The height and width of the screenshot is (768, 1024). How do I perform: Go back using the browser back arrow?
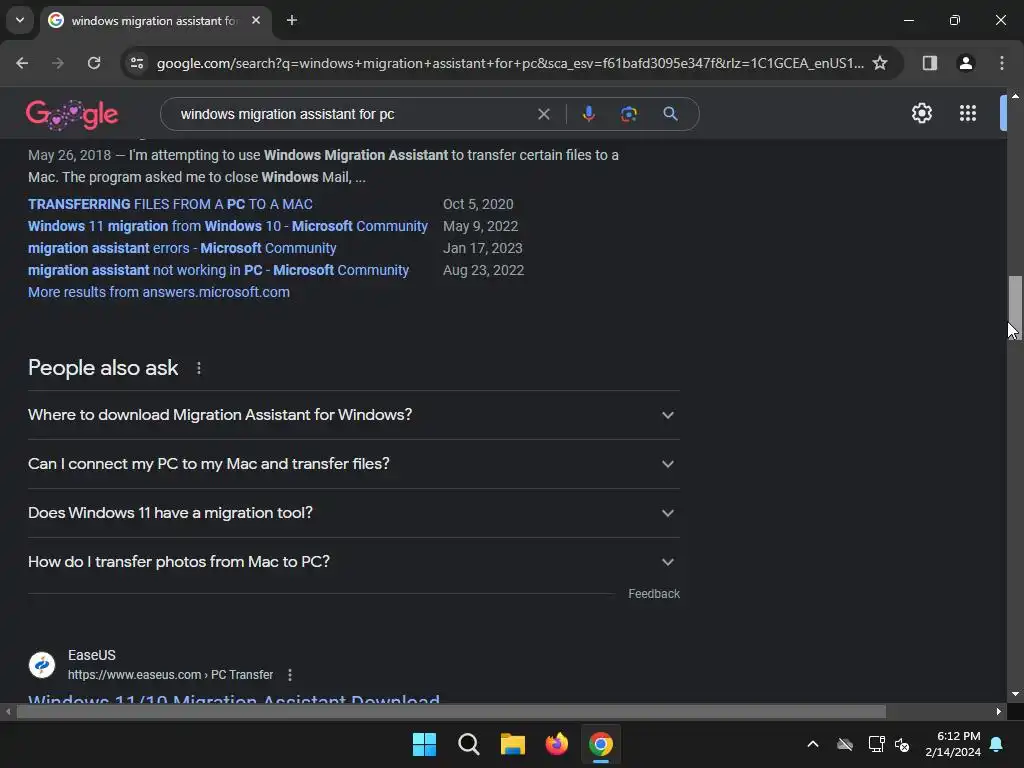pos(22,63)
